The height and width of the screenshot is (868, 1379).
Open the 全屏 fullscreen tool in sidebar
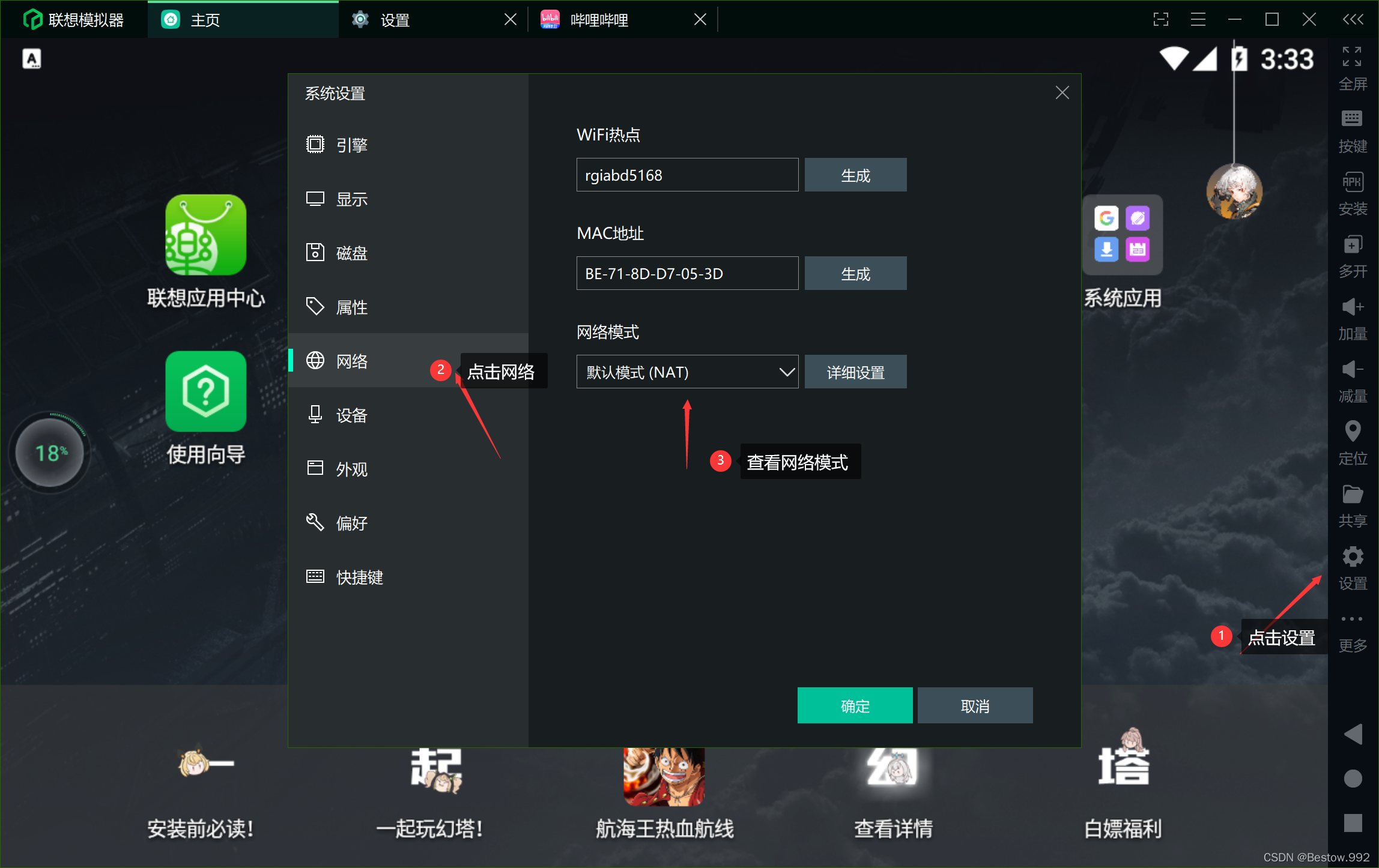tap(1352, 68)
